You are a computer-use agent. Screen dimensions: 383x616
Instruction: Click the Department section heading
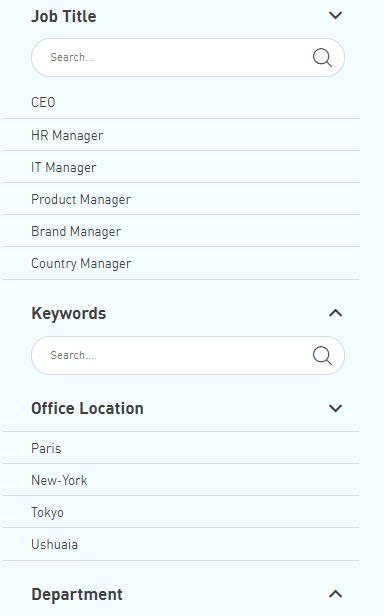pyautogui.click(x=77, y=594)
